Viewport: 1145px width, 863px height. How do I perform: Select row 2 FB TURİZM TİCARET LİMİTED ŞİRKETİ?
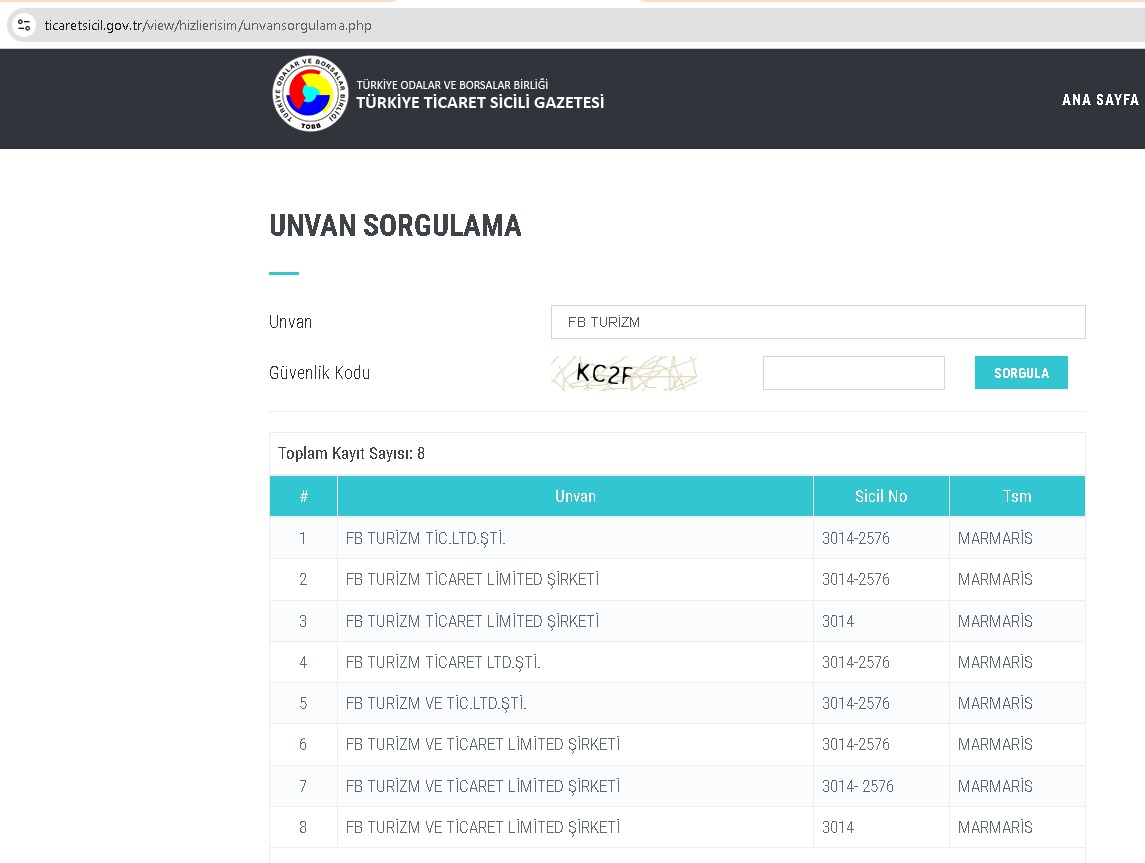click(472, 579)
